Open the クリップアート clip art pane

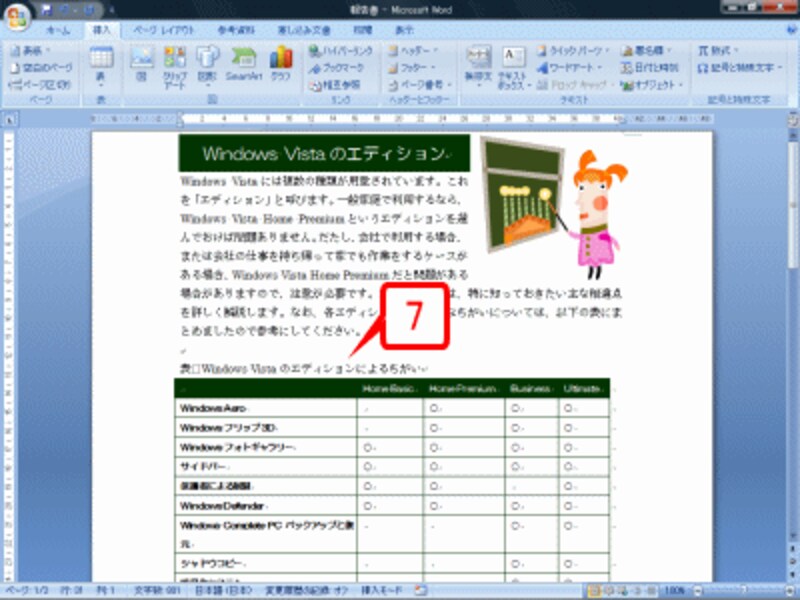click(x=175, y=67)
